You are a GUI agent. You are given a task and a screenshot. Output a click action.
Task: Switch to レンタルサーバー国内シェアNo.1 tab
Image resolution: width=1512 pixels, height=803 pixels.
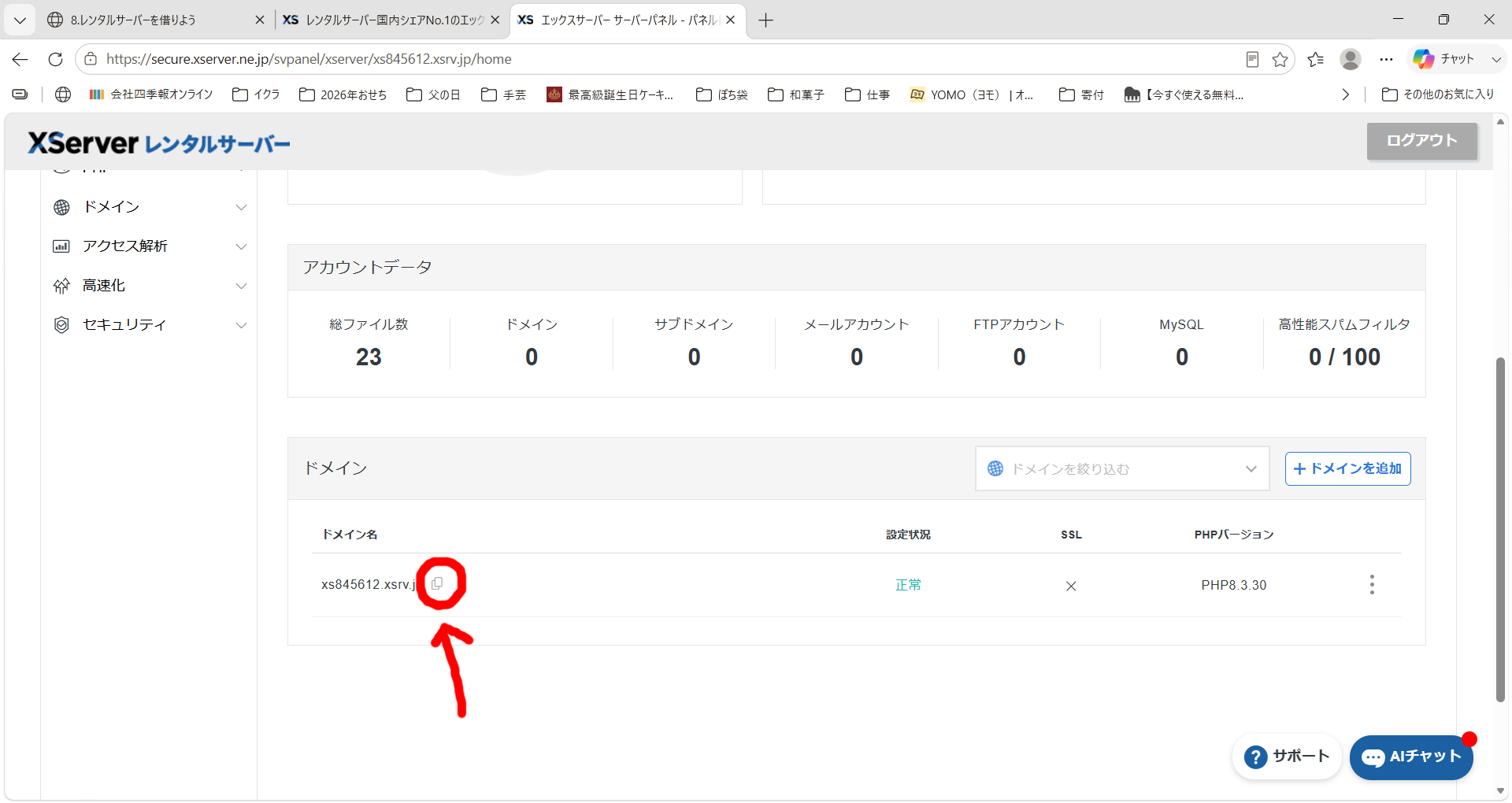point(392,20)
